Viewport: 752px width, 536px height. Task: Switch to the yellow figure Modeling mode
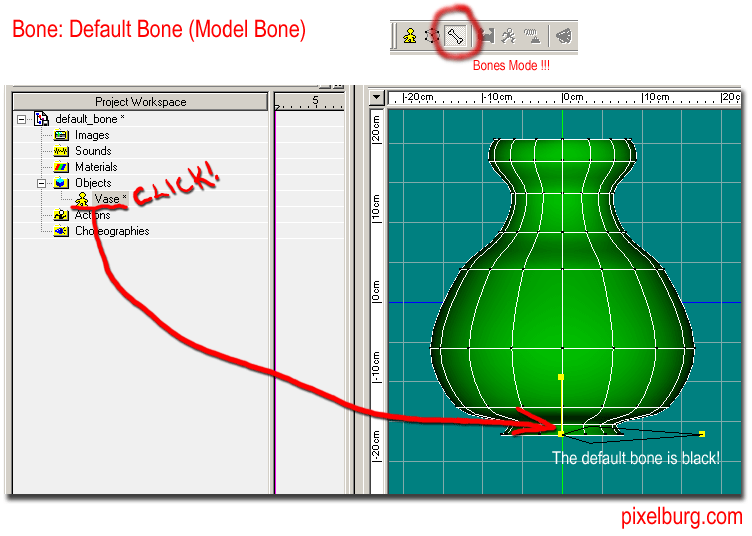[409, 37]
